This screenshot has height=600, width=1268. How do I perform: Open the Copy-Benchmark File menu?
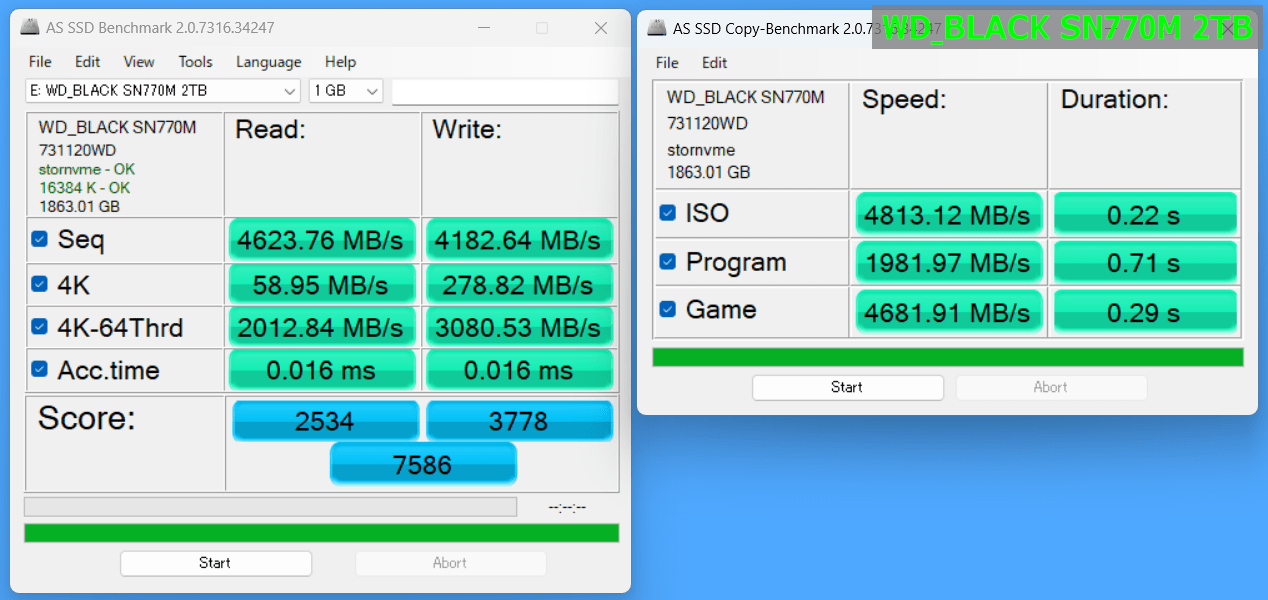(666, 63)
